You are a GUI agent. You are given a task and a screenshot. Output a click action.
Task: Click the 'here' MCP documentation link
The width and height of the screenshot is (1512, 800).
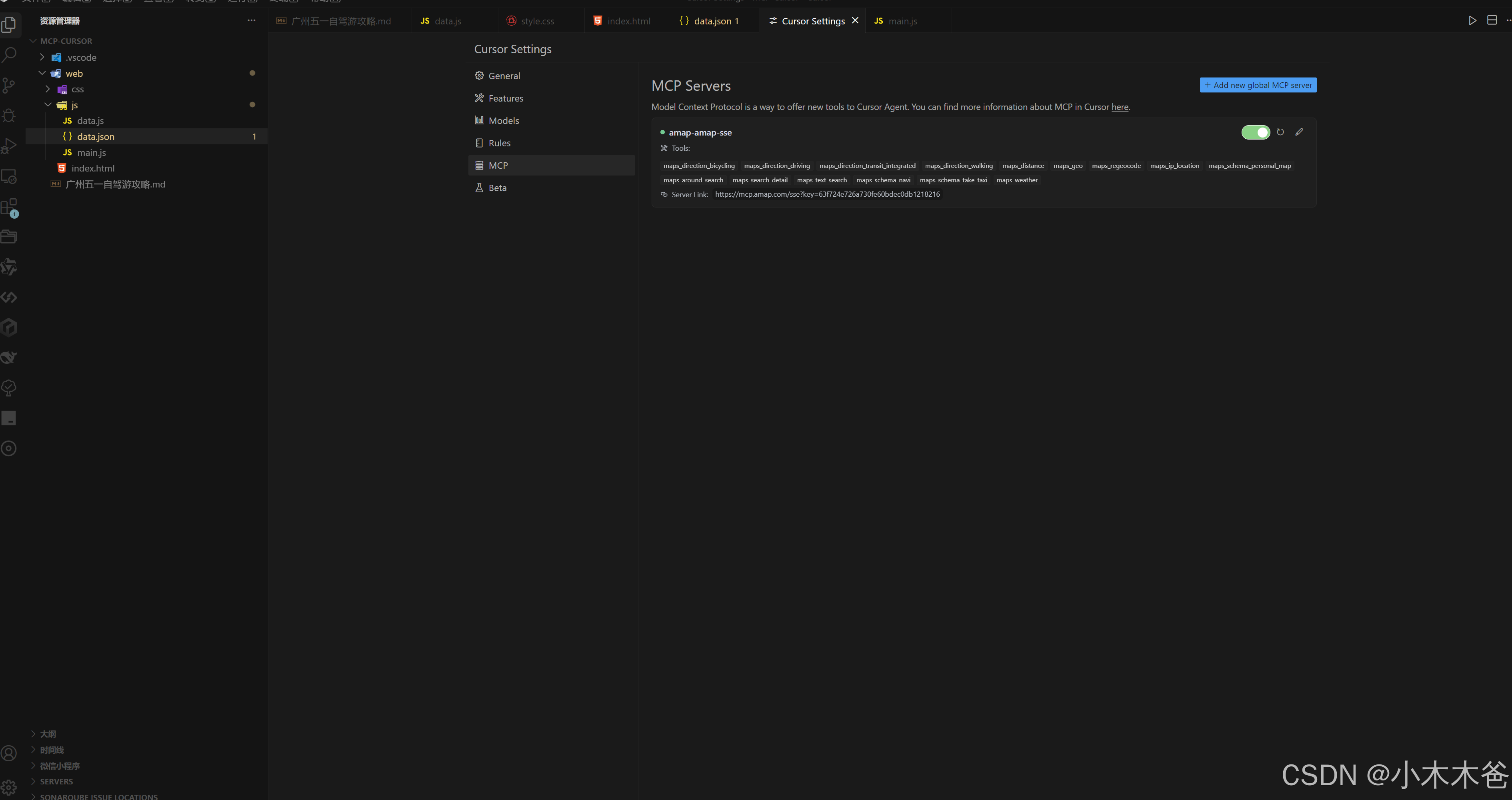pos(1119,107)
